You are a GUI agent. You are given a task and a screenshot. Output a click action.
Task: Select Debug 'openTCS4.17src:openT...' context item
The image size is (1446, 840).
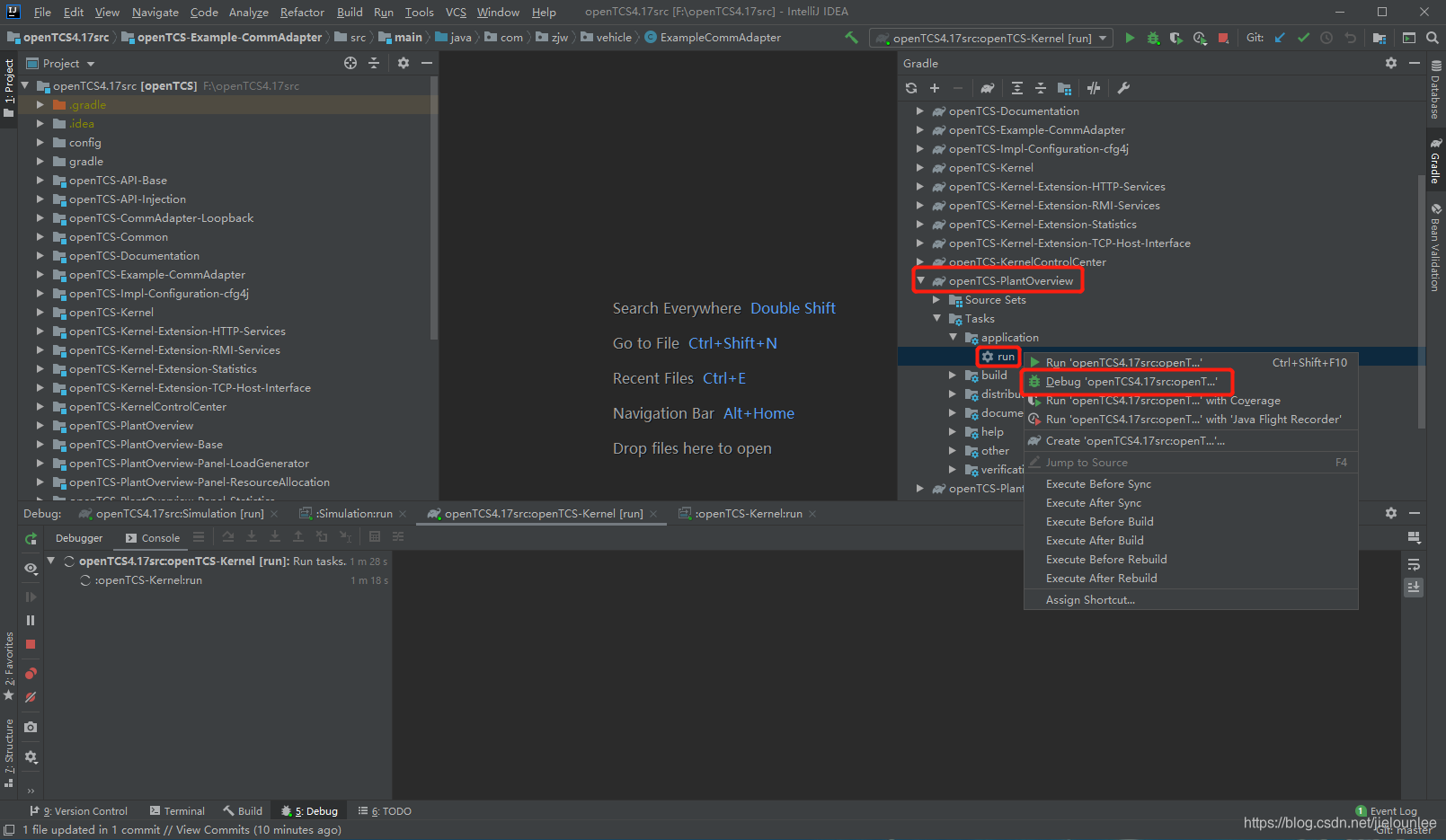coord(1190,382)
